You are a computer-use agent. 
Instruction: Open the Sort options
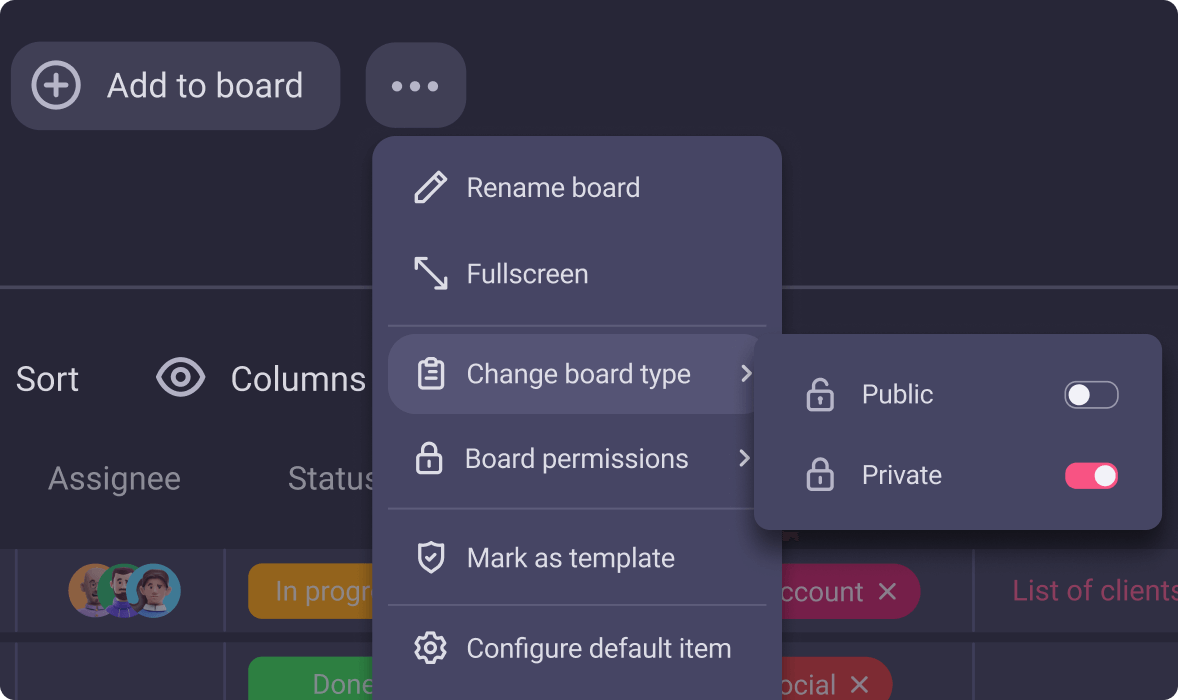pyautogui.click(x=47, y=379)
